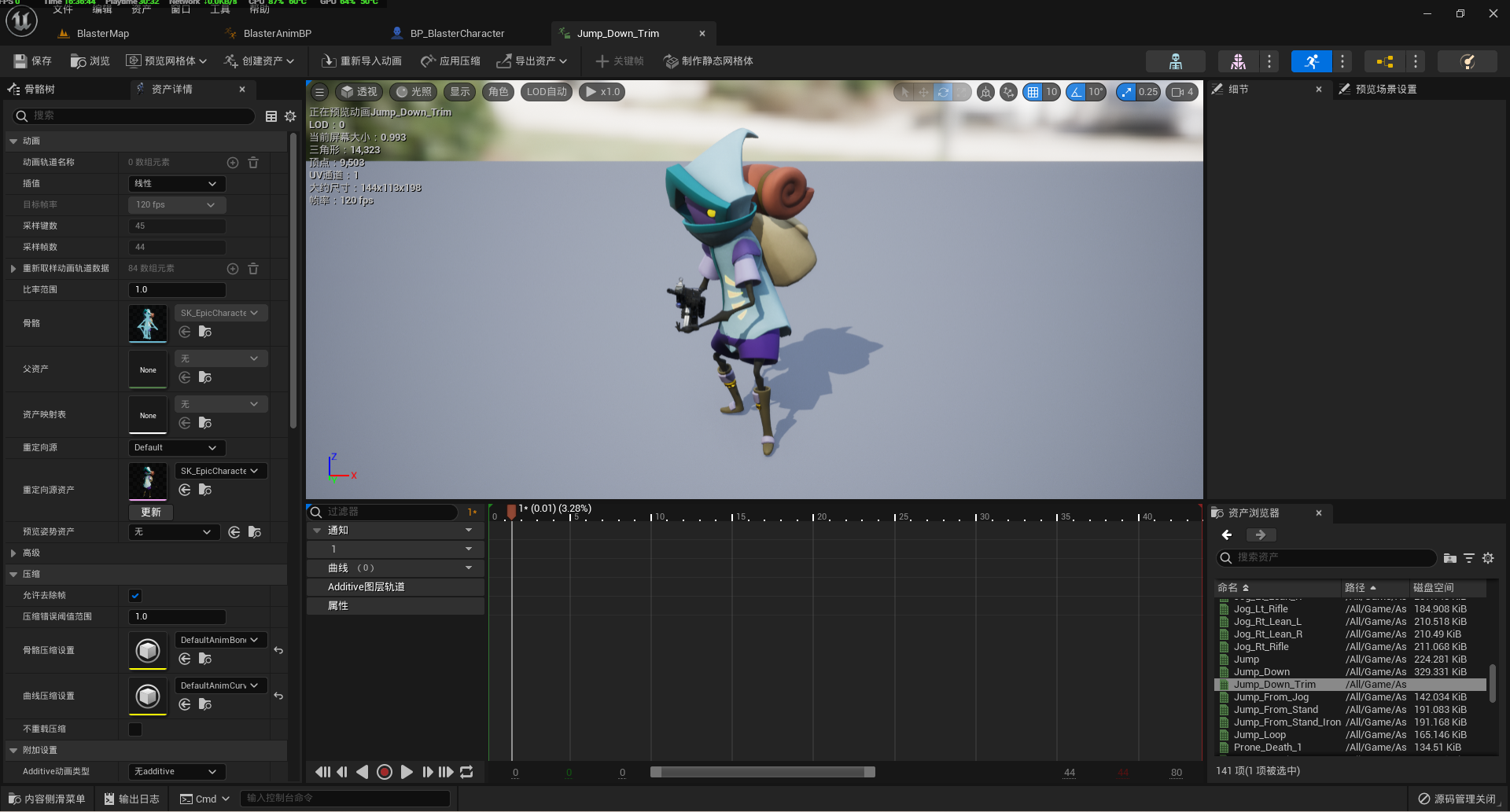Click the timeline range scrollbar
1510x812 pixels.
[763, 772]
